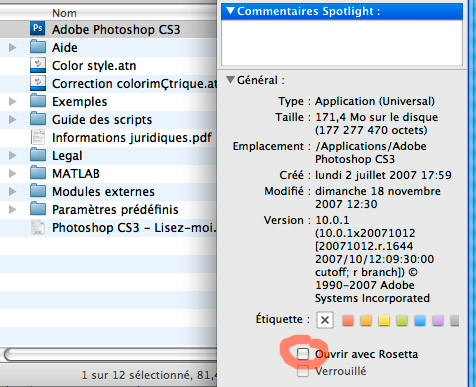Screen dimensions: 476x387
Task: Click the Legal folder icon
Action: coord(38,155)
